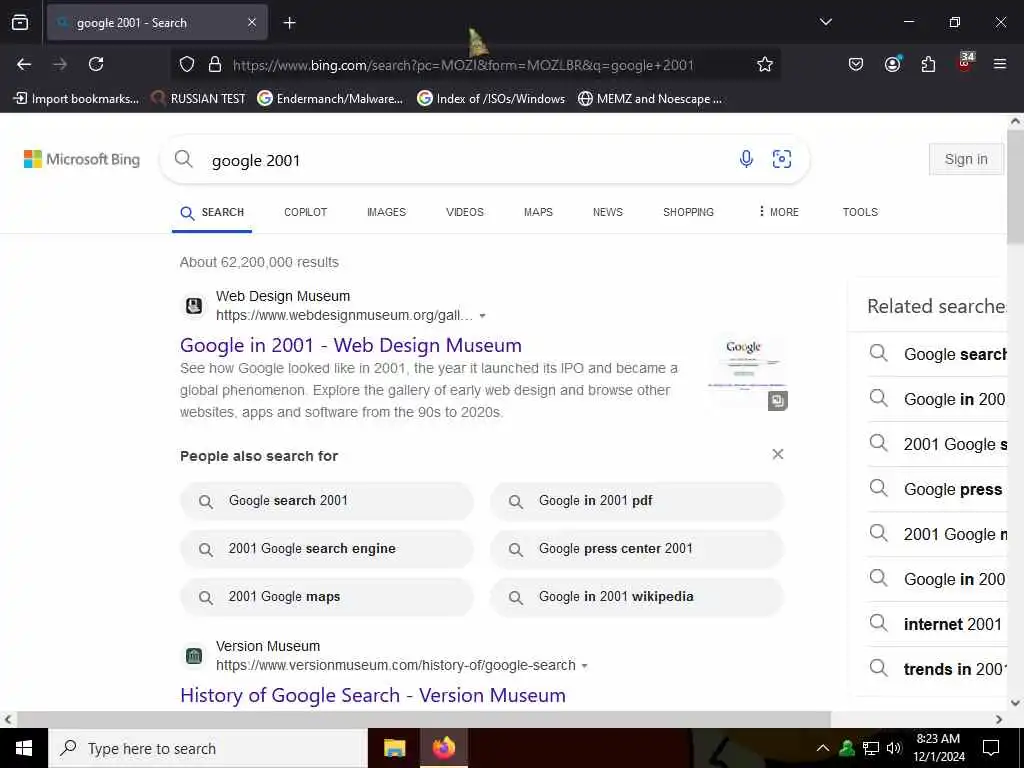Open the Firefox hamburger application menu

click(1000, 64)
